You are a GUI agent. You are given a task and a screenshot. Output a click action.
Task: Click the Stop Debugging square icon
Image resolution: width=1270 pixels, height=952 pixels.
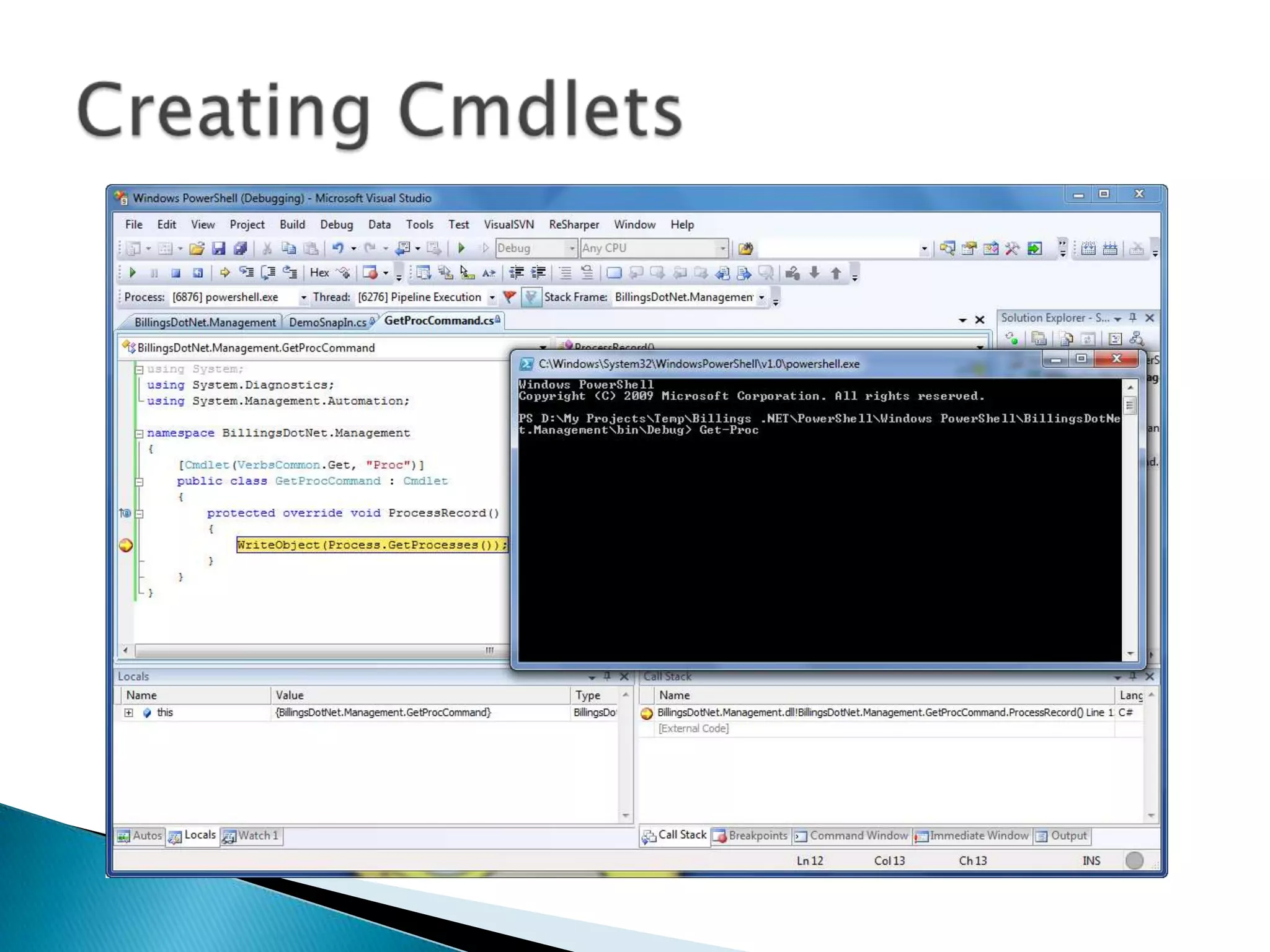(176, 273)
